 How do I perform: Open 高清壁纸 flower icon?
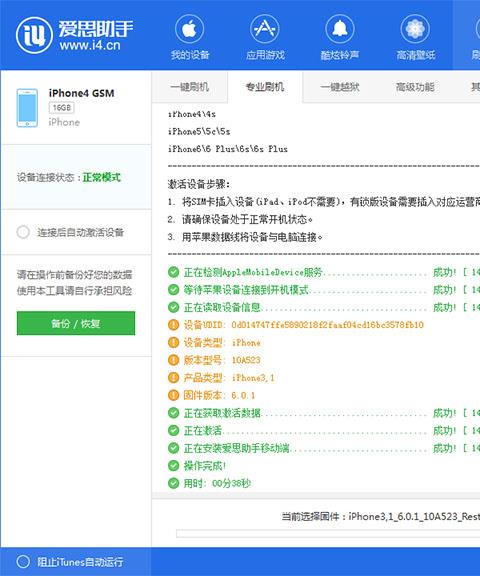coord(415,29)
